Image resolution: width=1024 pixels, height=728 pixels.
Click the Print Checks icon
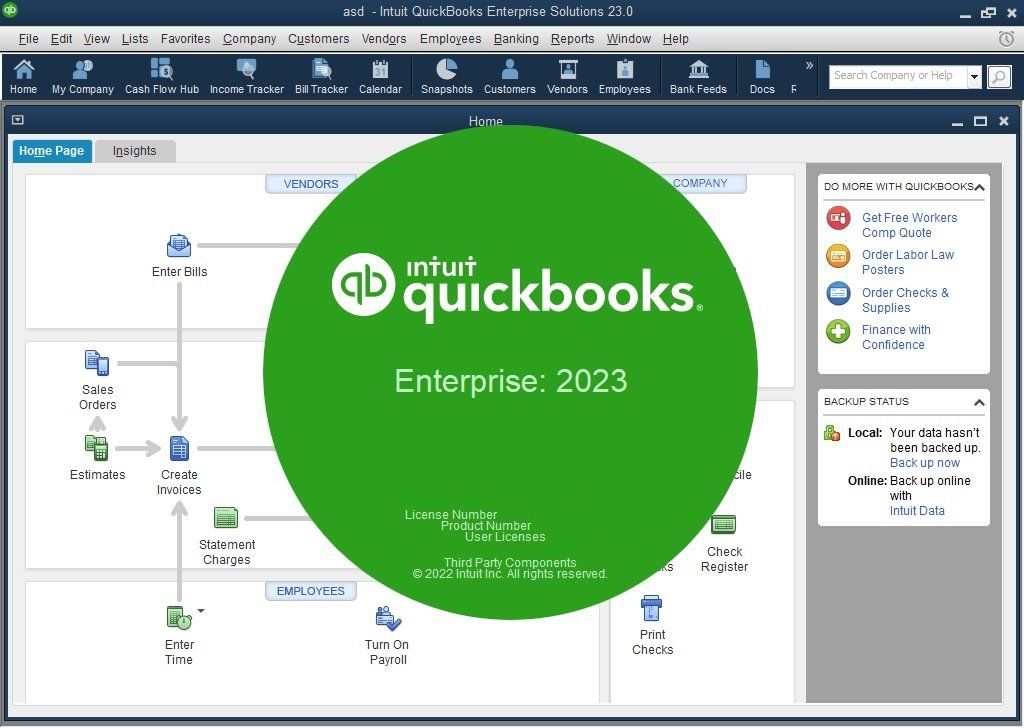(652, 608)
